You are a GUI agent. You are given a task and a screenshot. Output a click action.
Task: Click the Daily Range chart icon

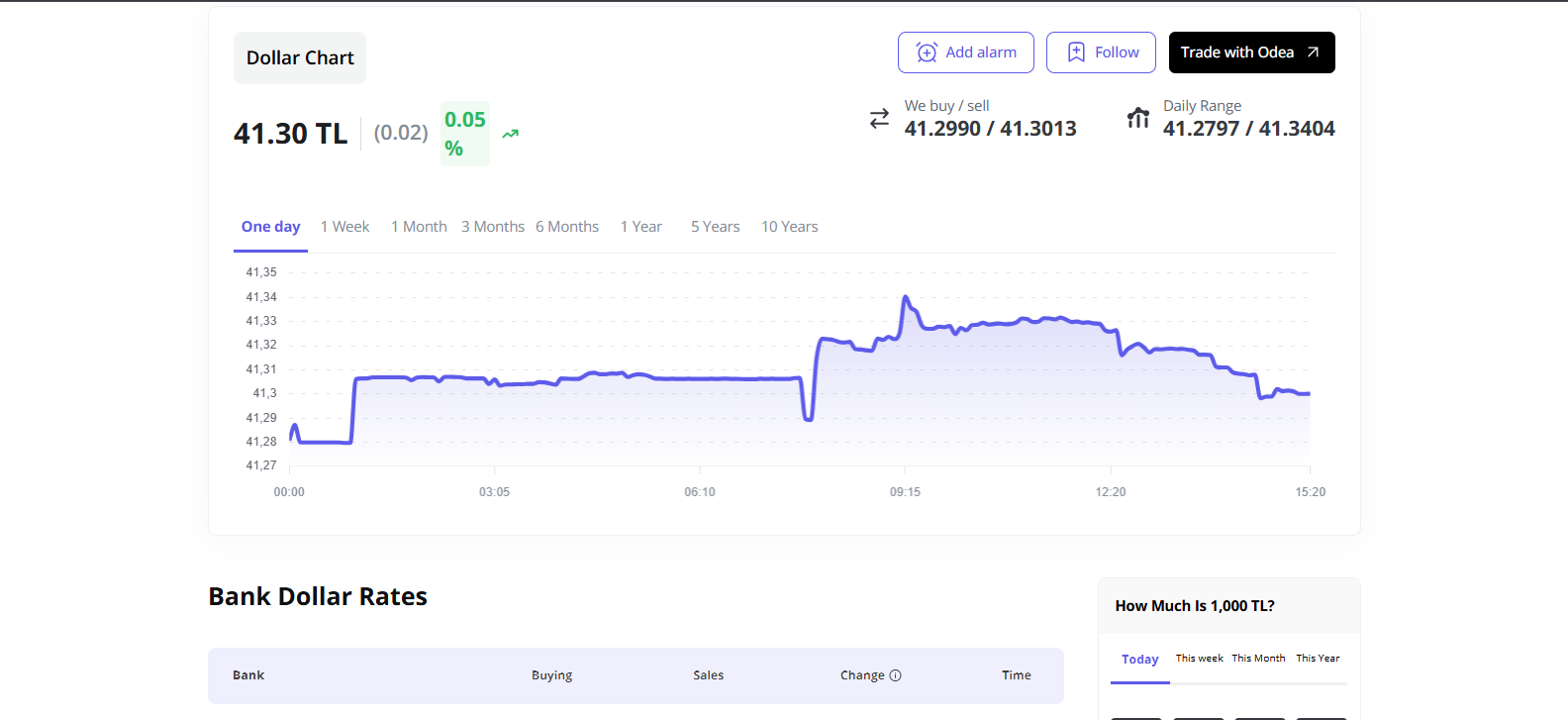(1138, 118)
